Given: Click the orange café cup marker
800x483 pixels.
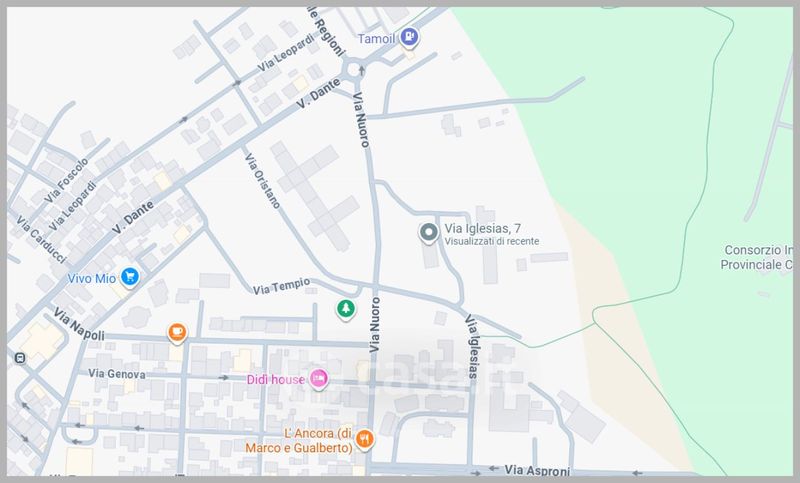Looking at the screenshot, I should point(177,331).
